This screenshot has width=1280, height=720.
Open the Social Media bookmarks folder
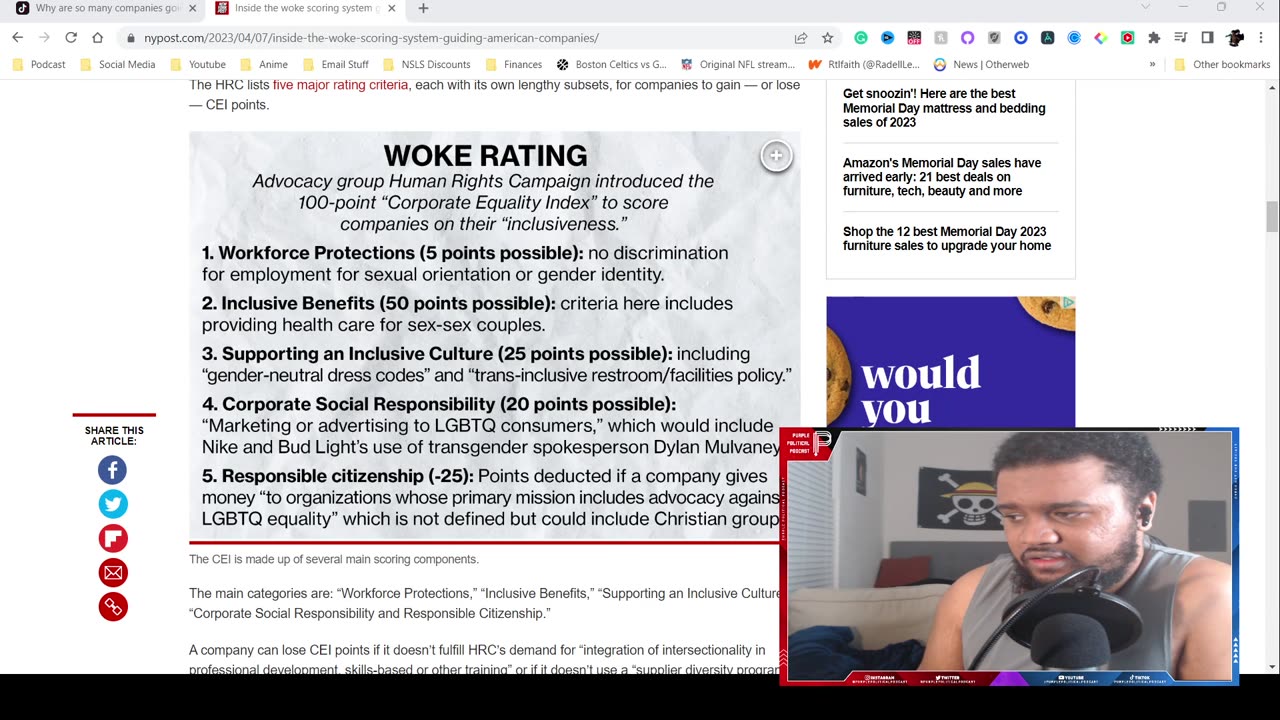118,64
